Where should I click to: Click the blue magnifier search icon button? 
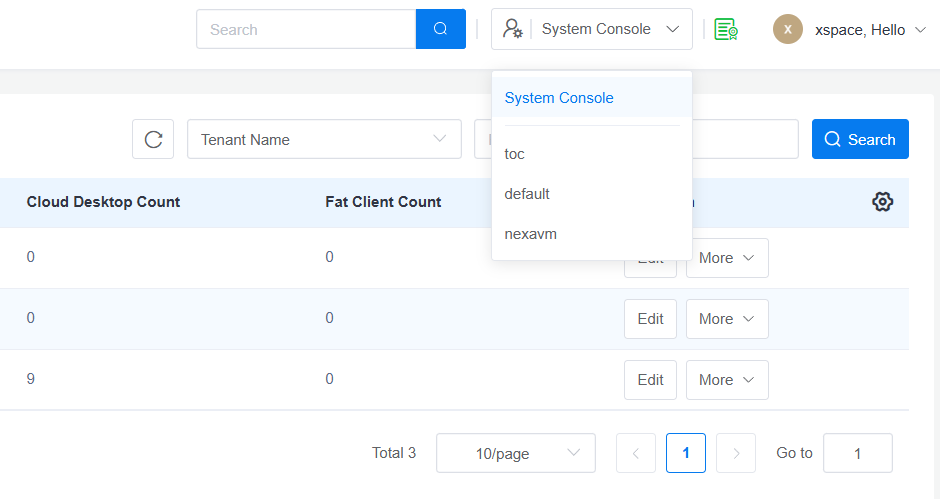[440, 29]
